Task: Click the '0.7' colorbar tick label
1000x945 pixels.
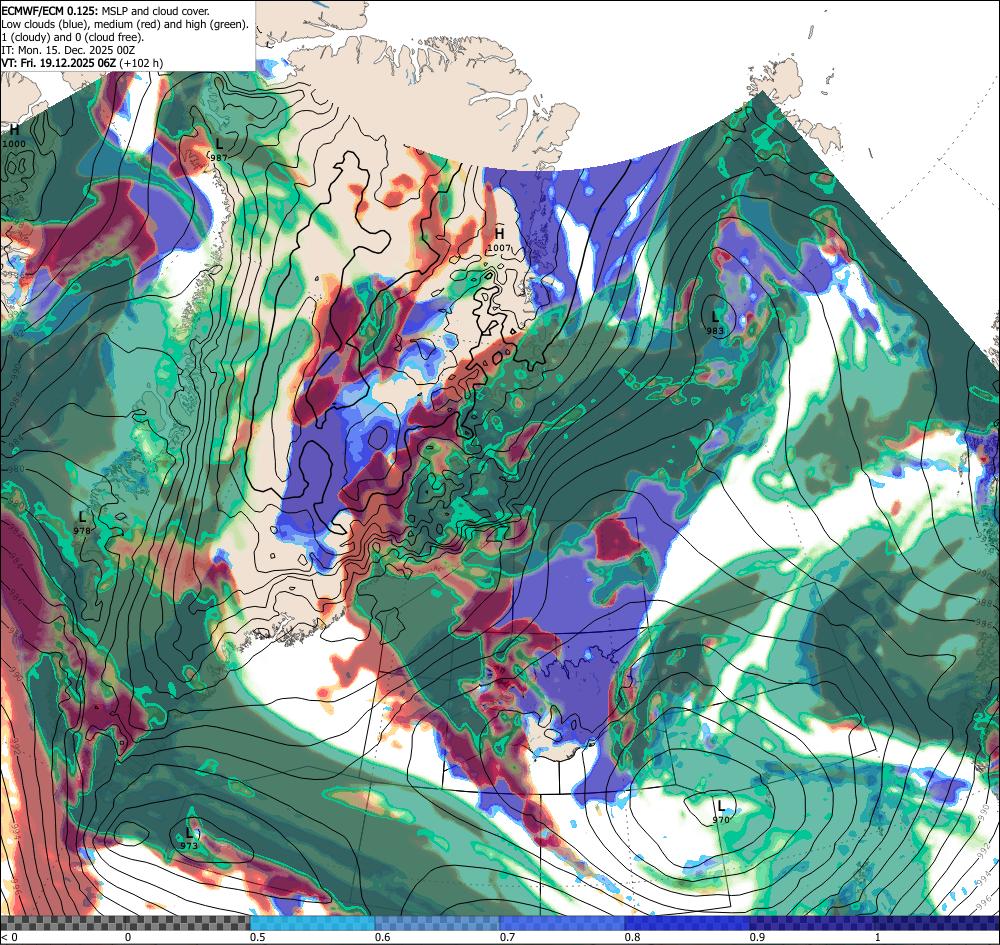Action: pyautogui.click(x=508, y=937)
